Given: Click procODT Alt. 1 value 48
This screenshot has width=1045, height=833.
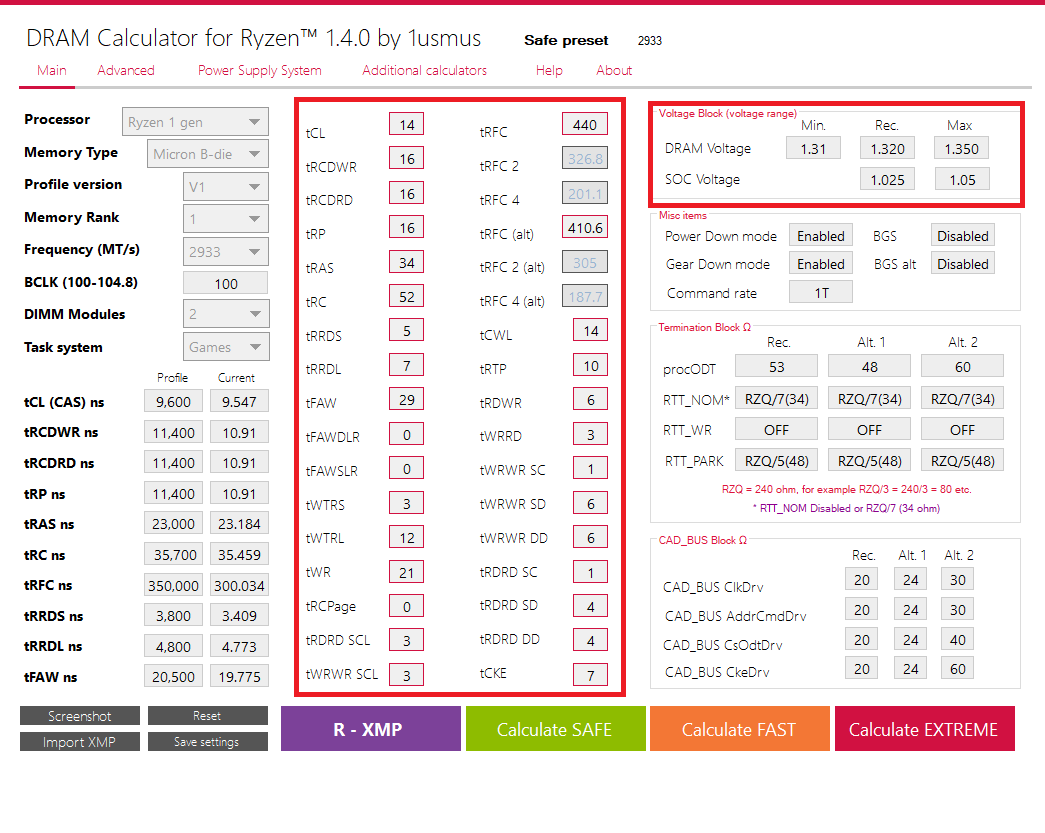Looking at the screenshot, I should 869,367.
